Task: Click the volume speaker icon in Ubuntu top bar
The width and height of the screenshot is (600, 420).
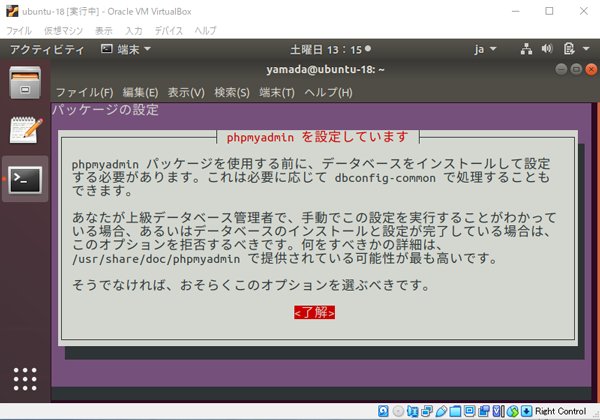Action: pyautogui.click(x=547, y=49)
